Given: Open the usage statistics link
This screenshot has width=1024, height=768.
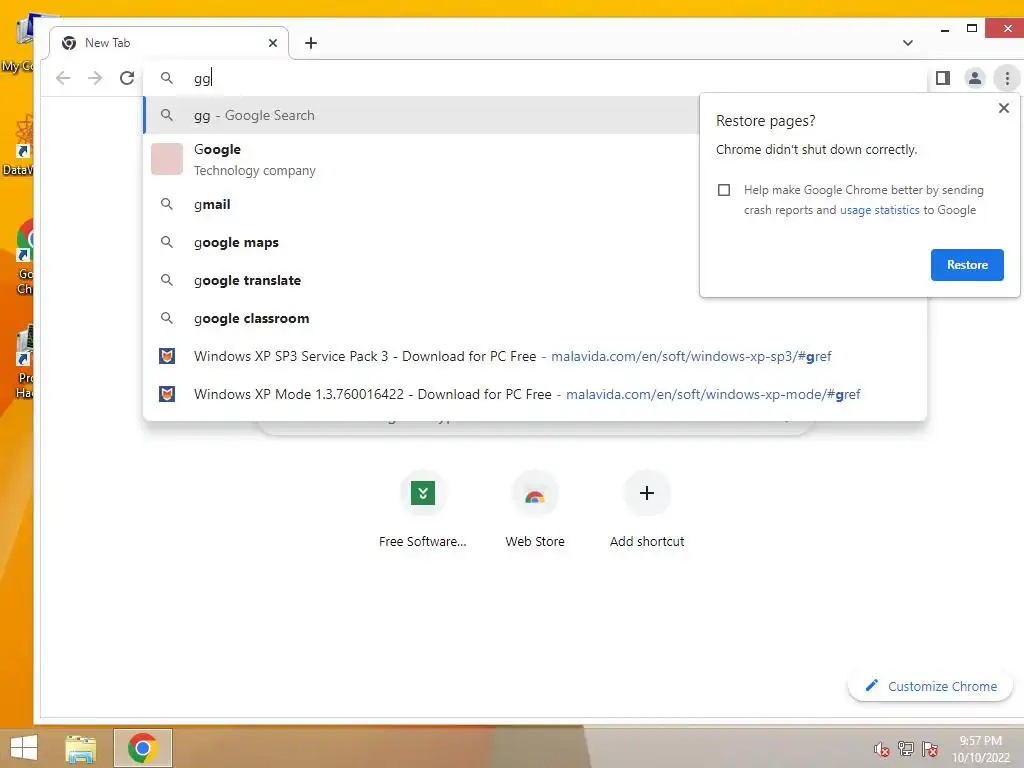Looking at the screenshot, I should 879,210.
